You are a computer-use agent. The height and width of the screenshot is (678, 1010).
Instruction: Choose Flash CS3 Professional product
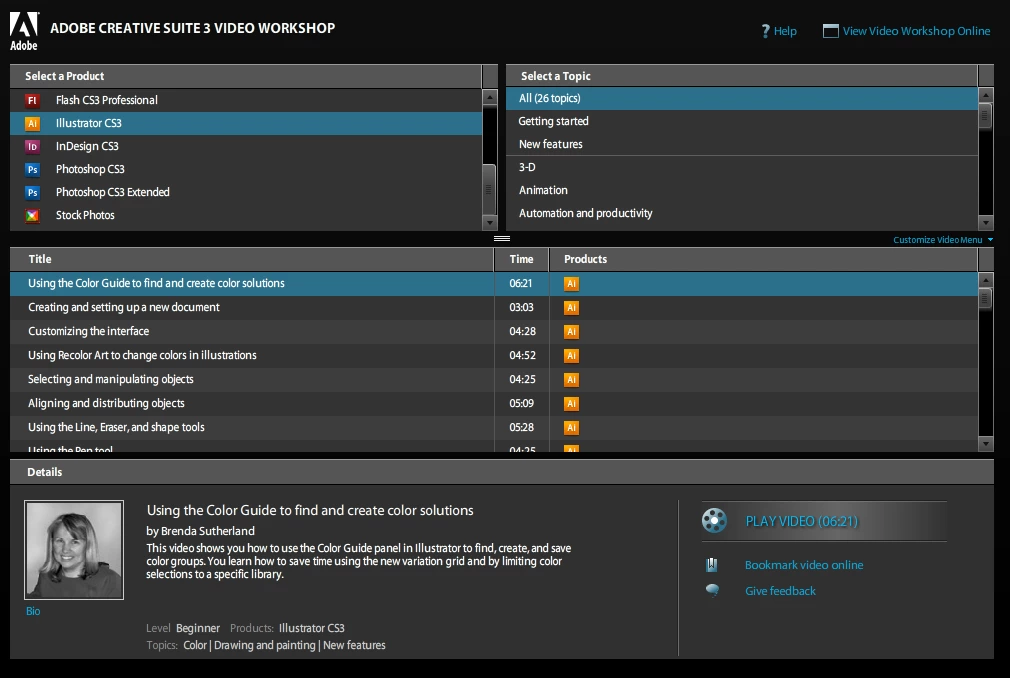(245, 100)
